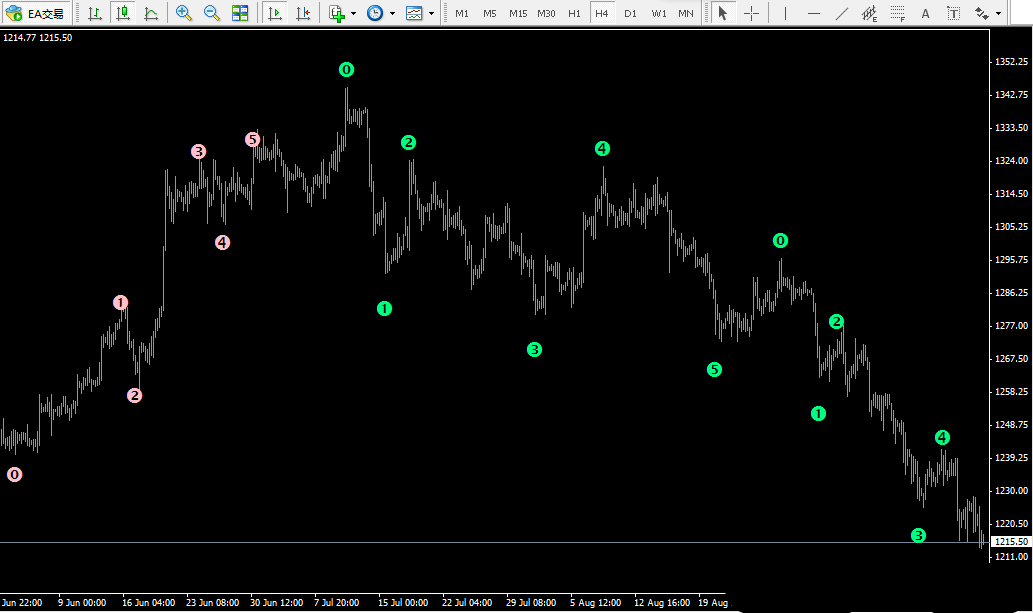The width and height of the screenshot is (1033, 613).
Task: Click the green wave marker 5
Action: coord(714,370)
